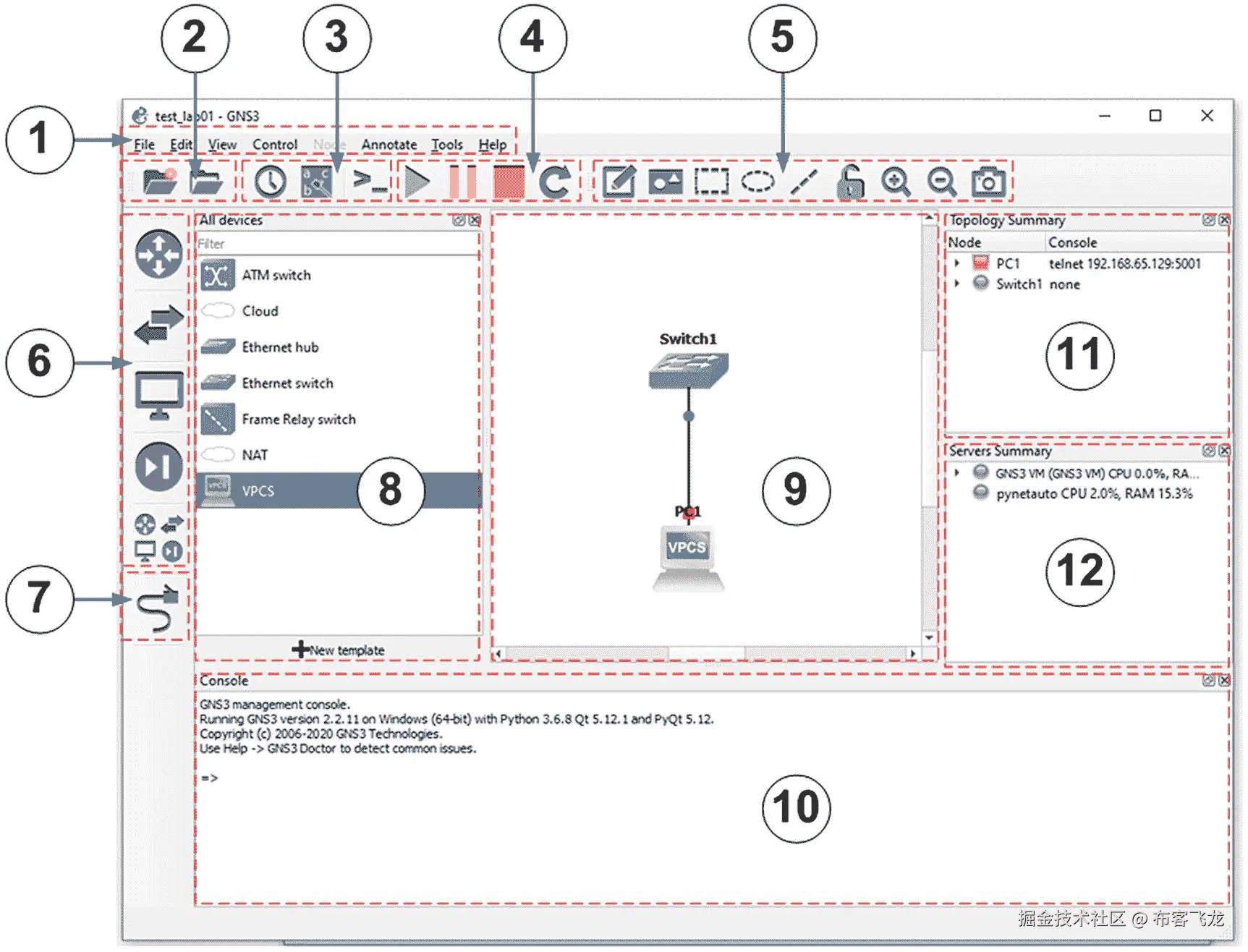Open the Routers device category
This screenshot has width=1248, height=952.
(158, 255)
